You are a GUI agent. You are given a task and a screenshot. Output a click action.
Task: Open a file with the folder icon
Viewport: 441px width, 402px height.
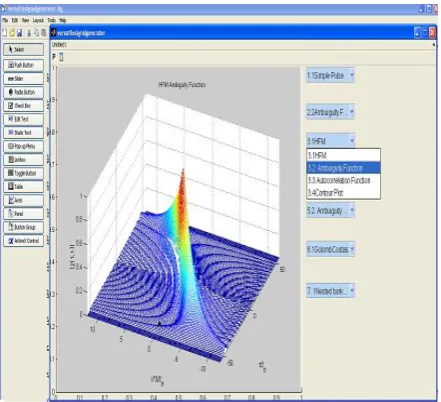[12, 33]
